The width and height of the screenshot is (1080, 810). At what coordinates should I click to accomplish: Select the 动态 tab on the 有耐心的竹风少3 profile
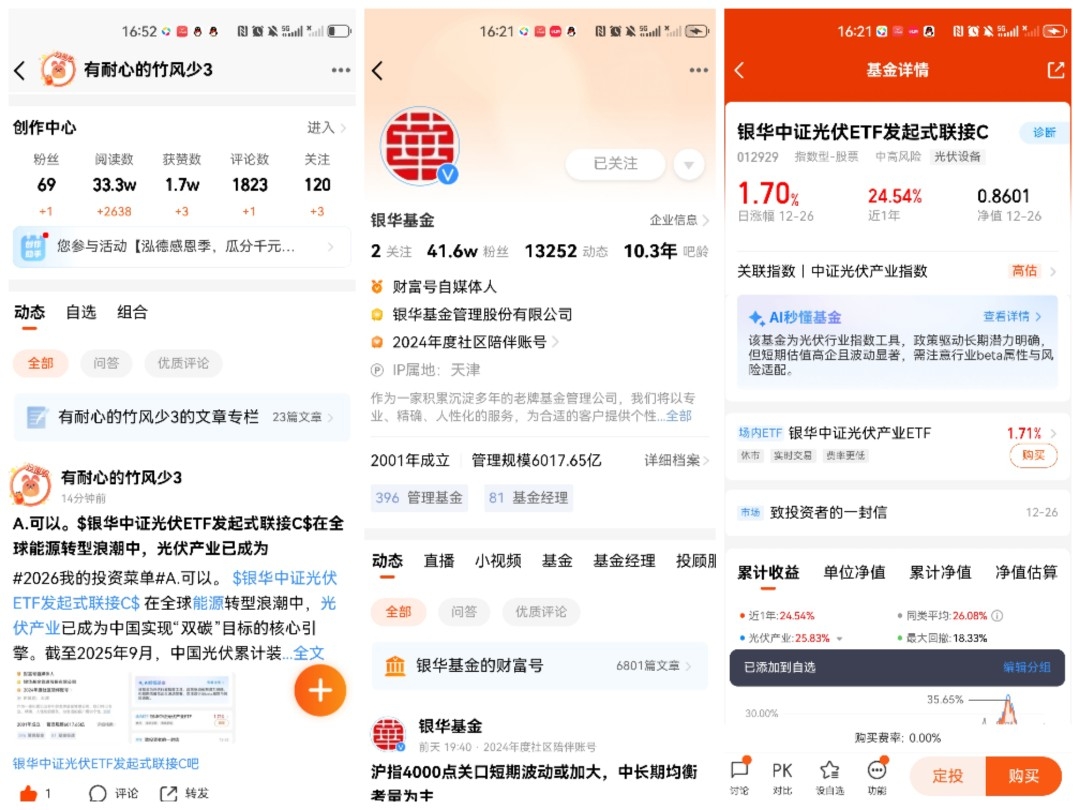29,312
